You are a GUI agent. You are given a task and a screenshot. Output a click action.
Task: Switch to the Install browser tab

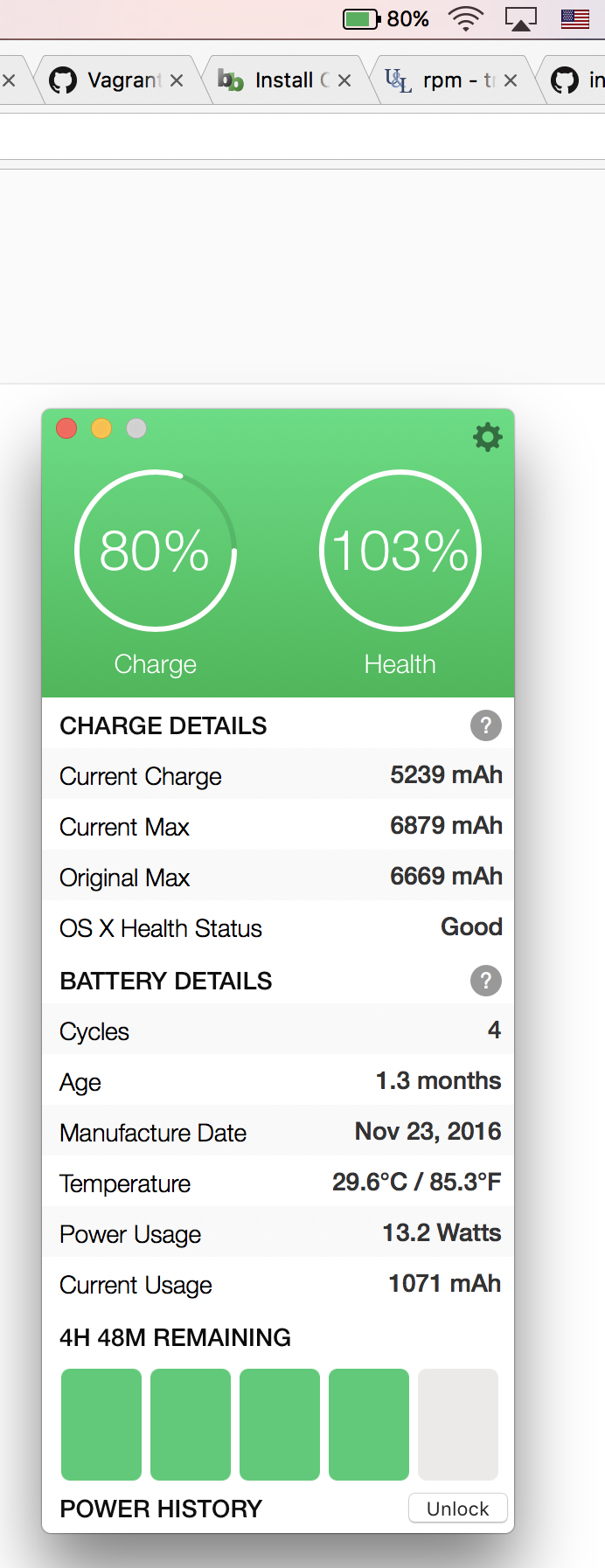(x=284, y=80)
